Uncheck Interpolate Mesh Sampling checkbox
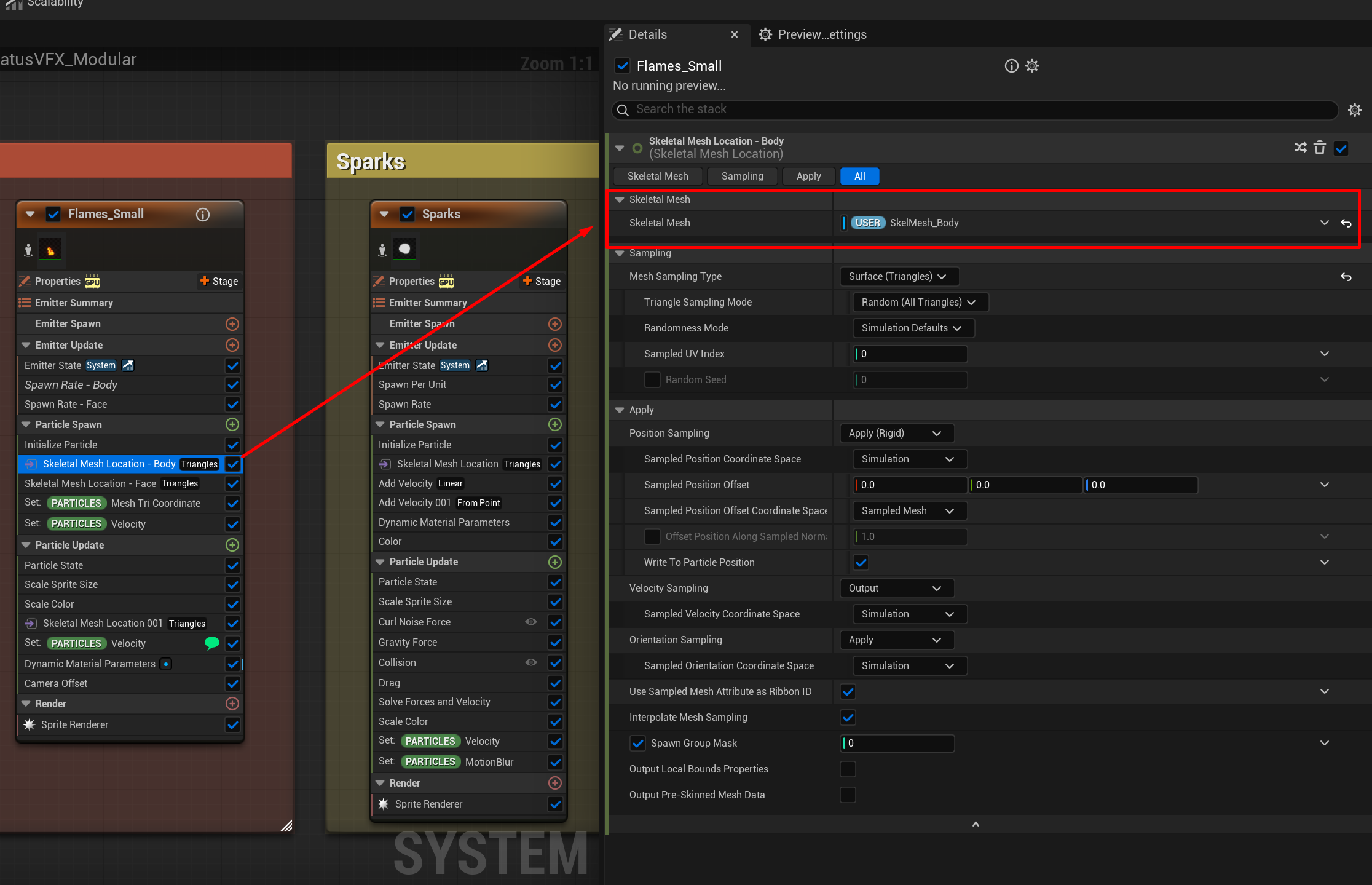Viewport: 1372px width, 885px height. click(848, 717)
